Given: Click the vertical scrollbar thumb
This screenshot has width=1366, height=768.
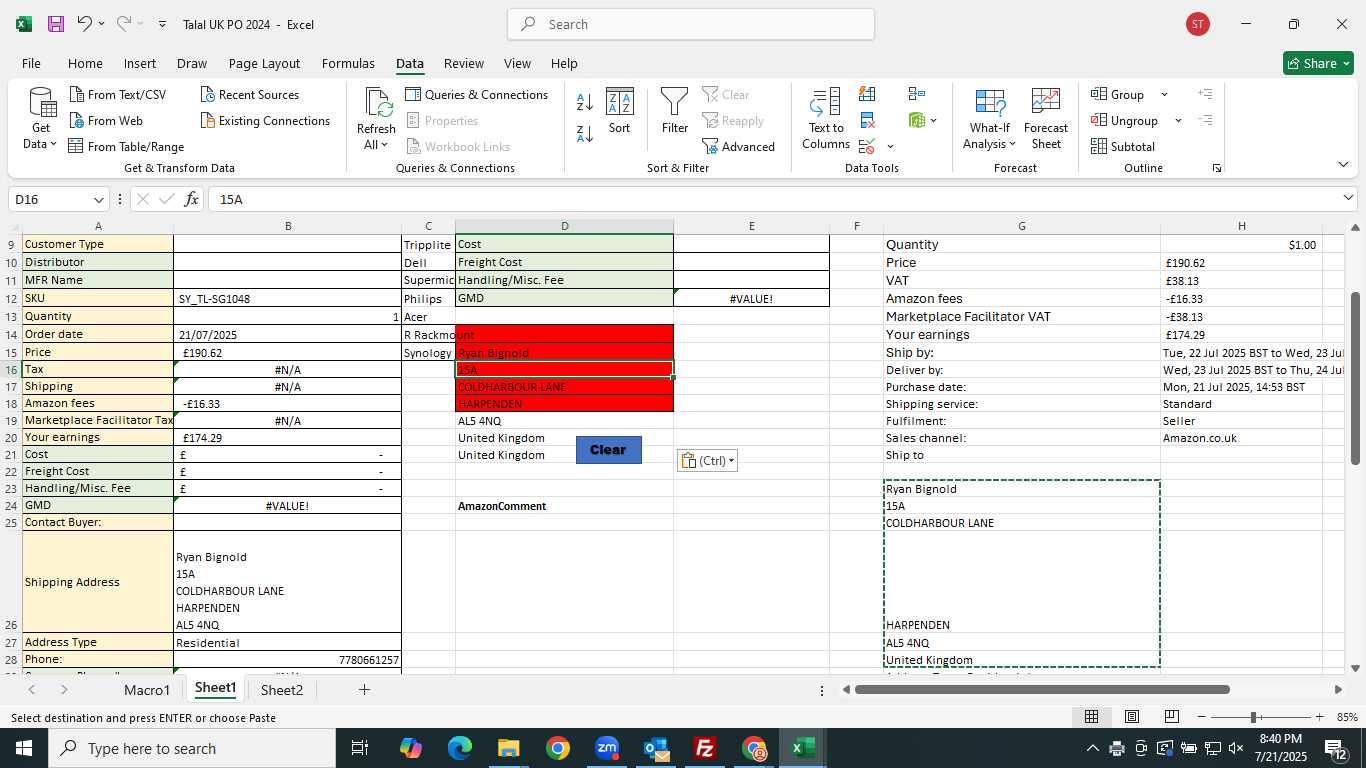Looking at the screenshot, I should (x=1356, y=378).
